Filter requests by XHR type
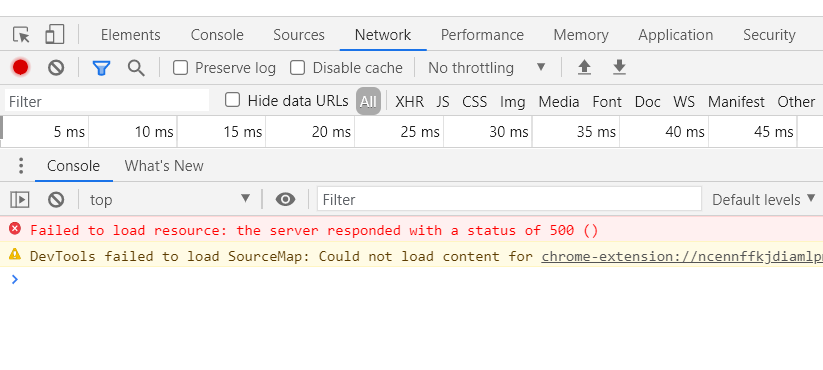 (409, 101)
